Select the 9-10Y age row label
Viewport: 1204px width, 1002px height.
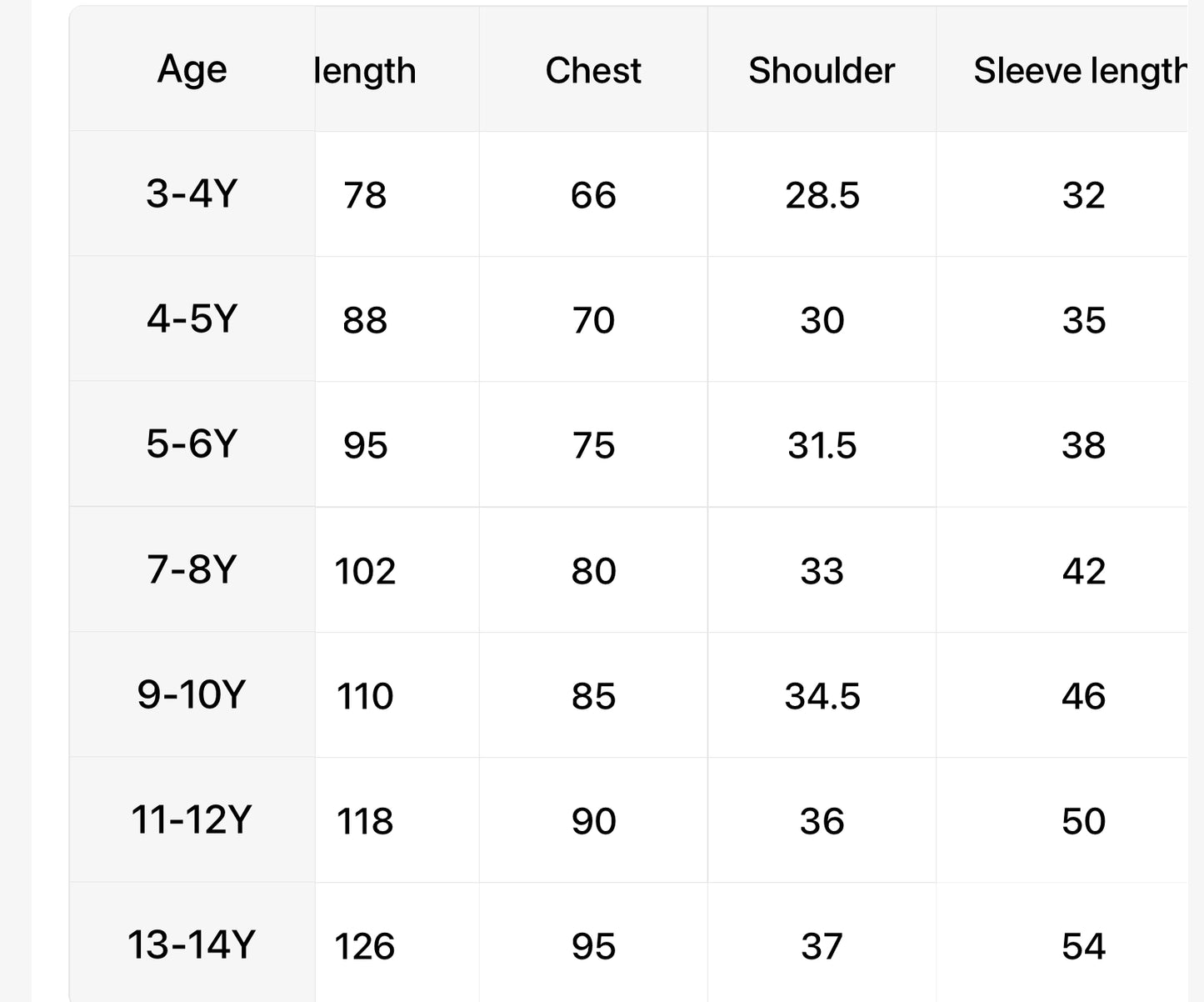coord(192,695)
